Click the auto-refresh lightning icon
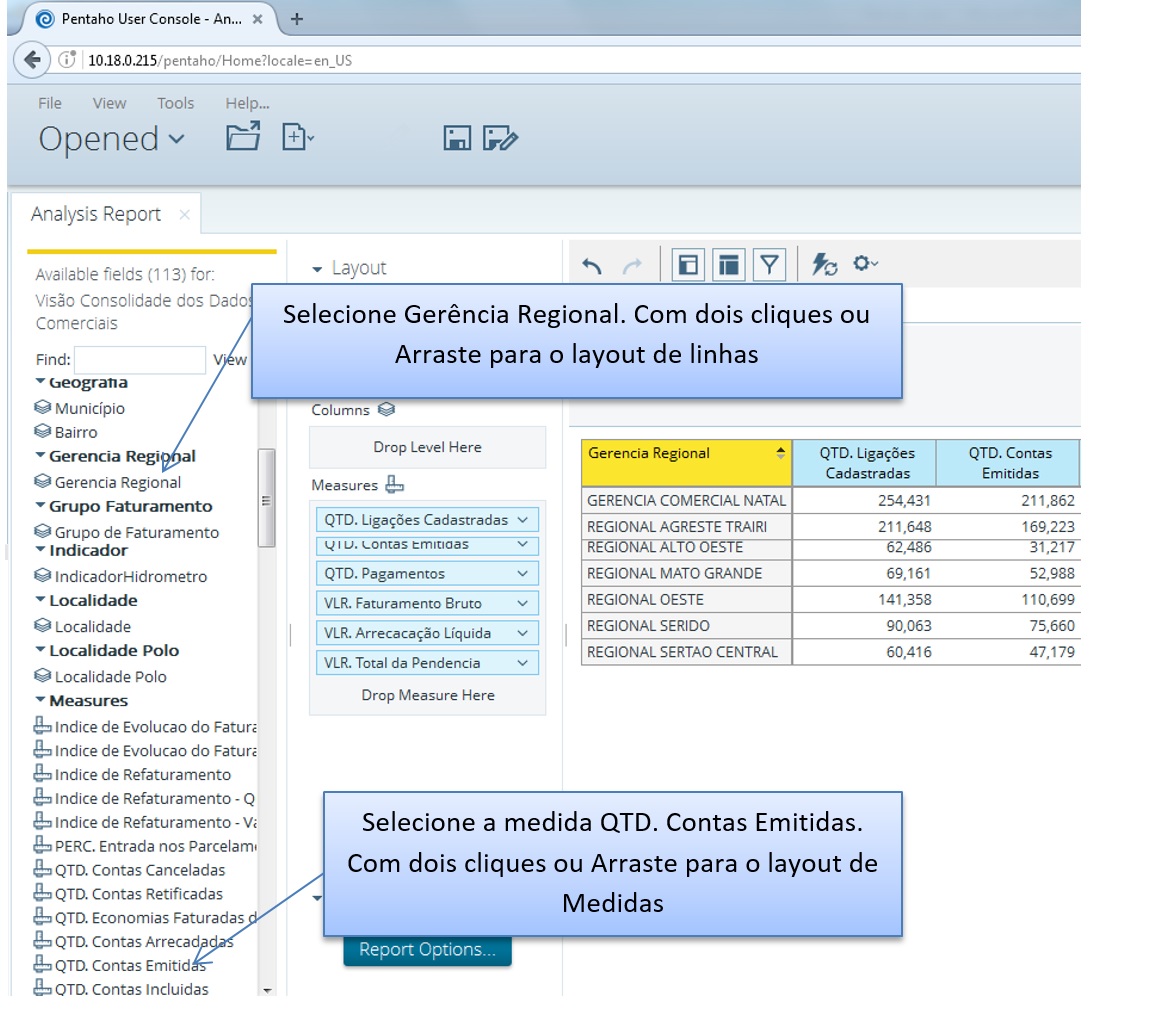 [824, 265]
